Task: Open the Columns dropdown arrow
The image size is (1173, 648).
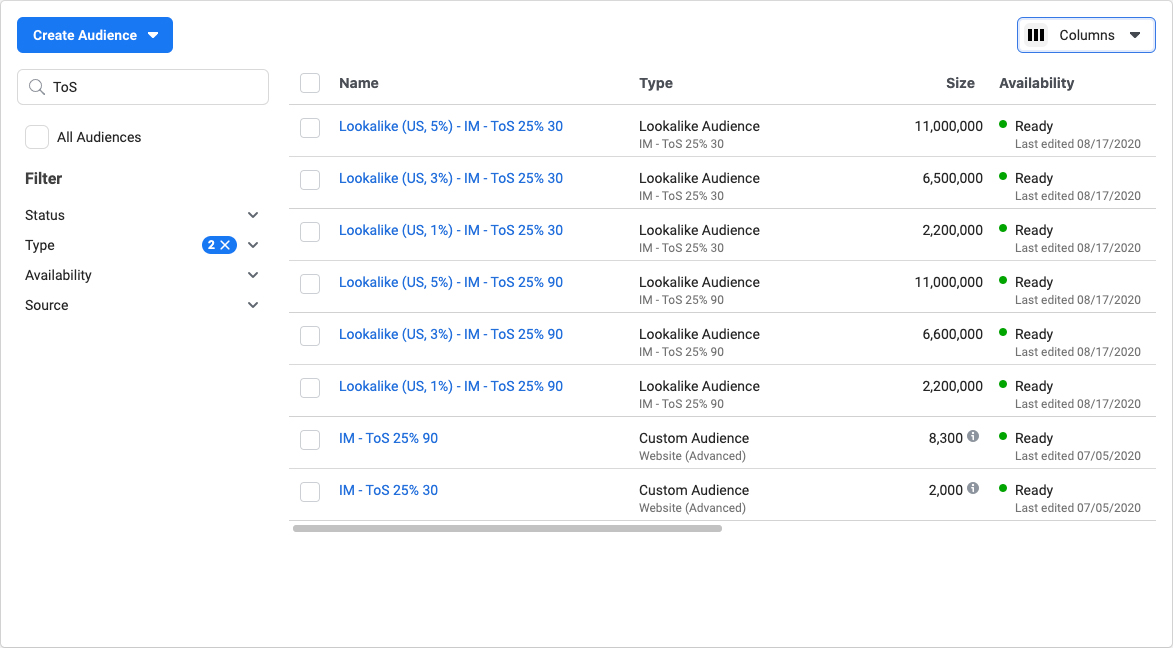Action: click(1135, 35)
